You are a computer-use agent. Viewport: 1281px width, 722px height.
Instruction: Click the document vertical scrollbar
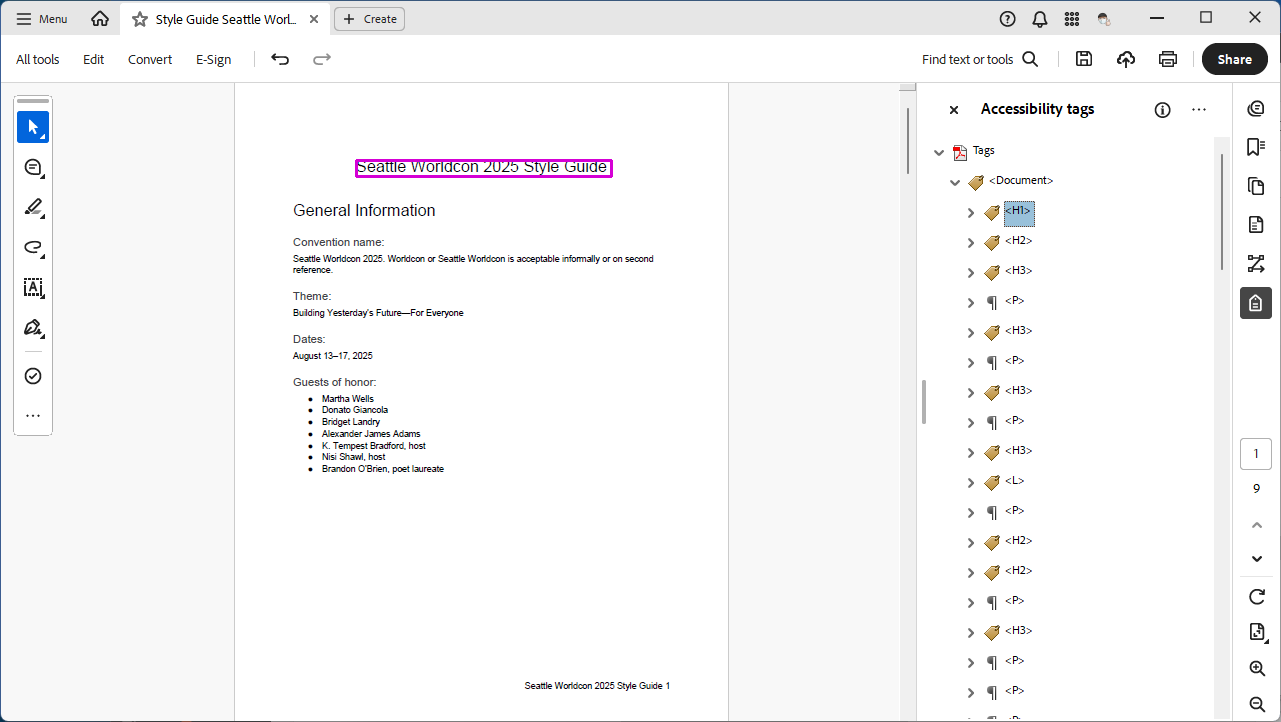click(x=908, y=142)
